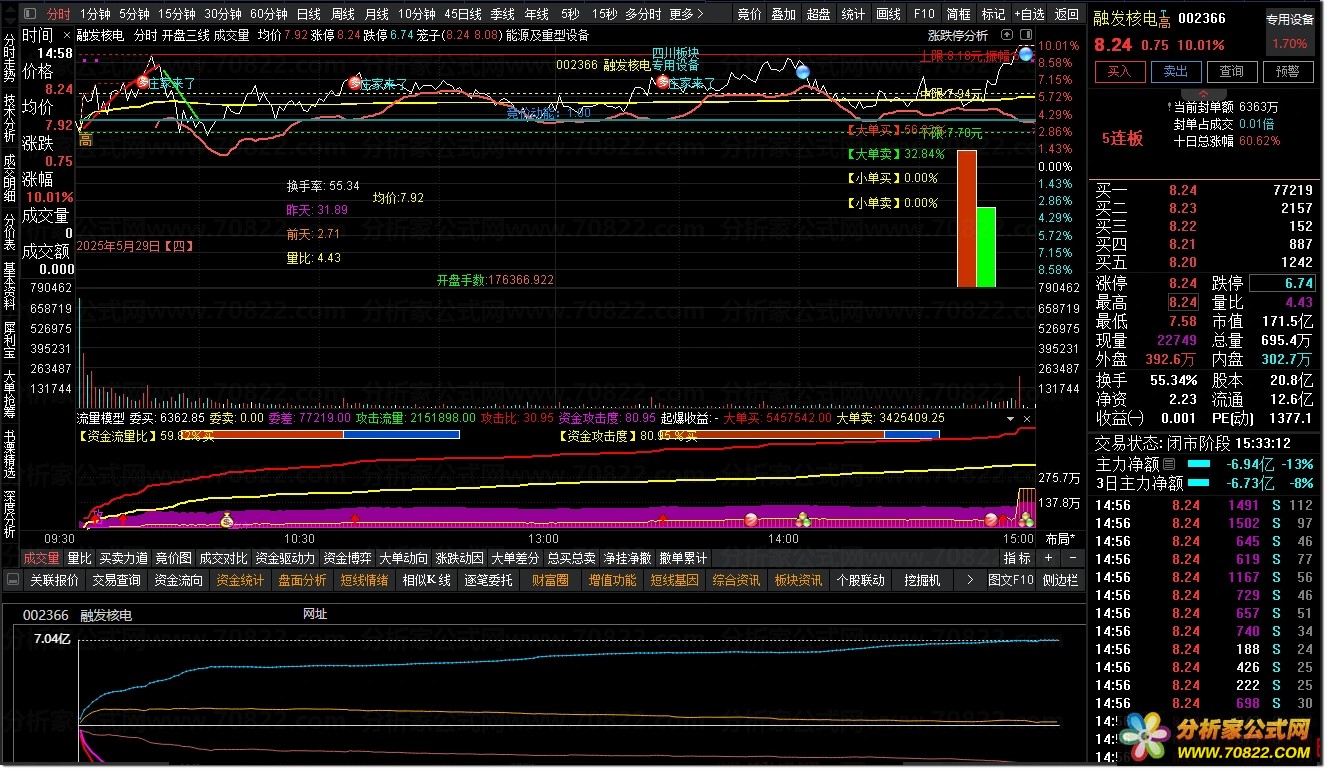Switch to the 多分时 view

coord(644,14)
